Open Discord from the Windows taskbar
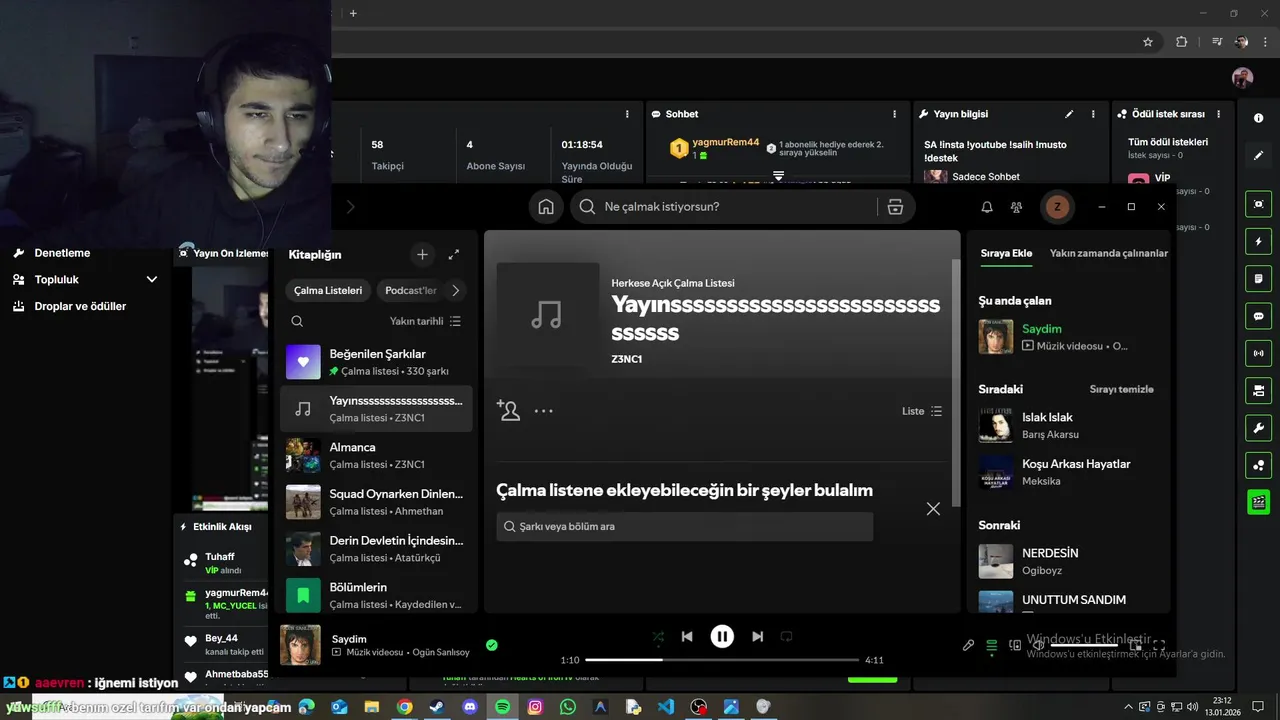The width and height of the screenshot is (1280, 720). [x=470, y=706]
